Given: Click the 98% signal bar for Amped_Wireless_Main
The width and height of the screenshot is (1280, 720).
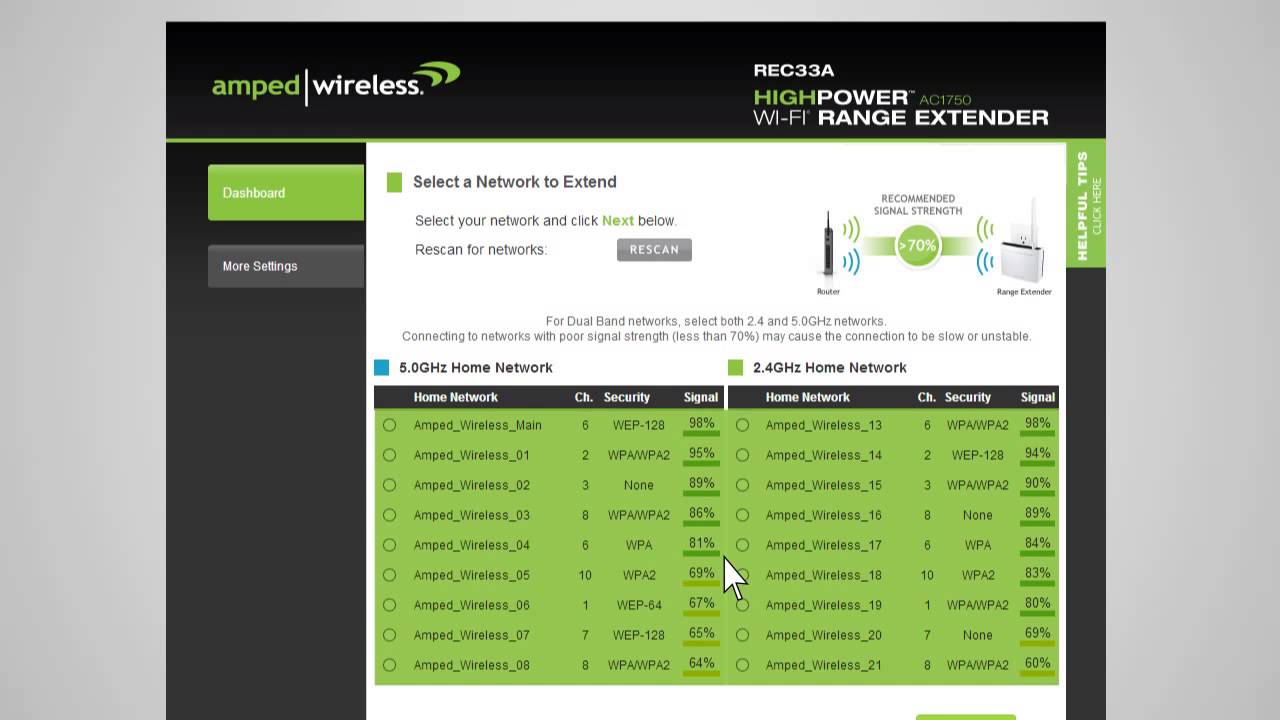Looking at the screenshot, I should pyautogui.click(x=701, y=424).
